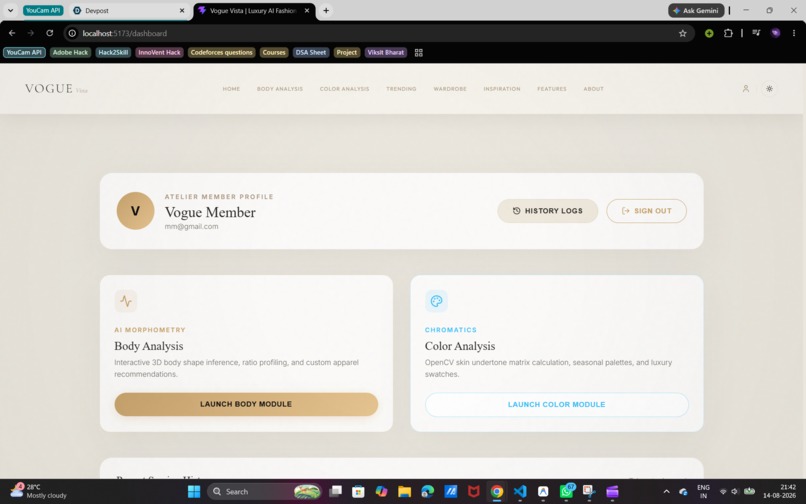Click the Body Analysis pulse icon
The height and width of the screenshot is (504, 806).
126,301
